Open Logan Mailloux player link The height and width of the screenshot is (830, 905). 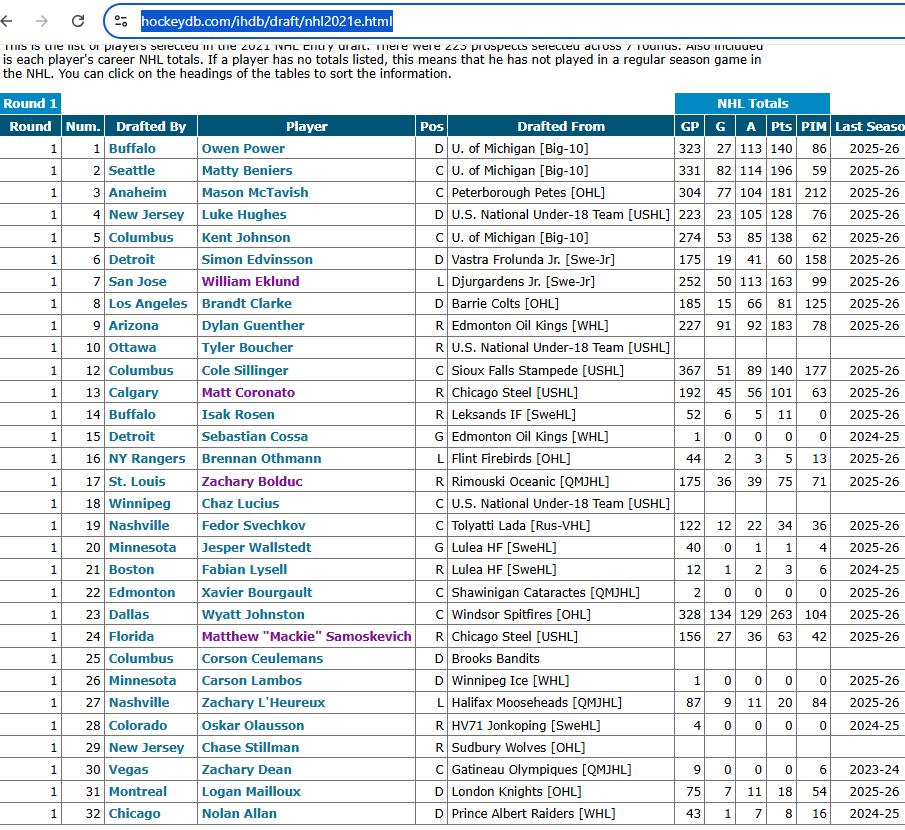click(251, 791)
